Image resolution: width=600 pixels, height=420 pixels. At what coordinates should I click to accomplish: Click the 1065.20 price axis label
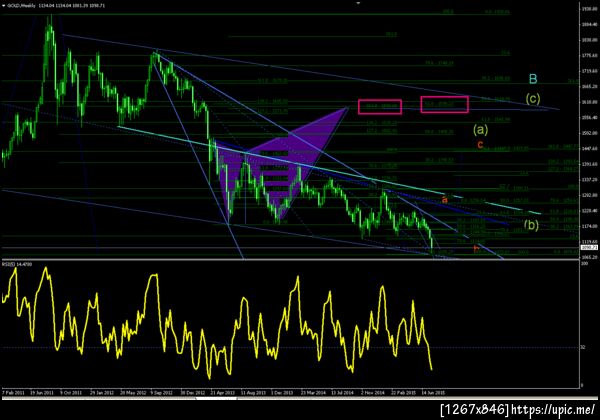click(590, 257)
